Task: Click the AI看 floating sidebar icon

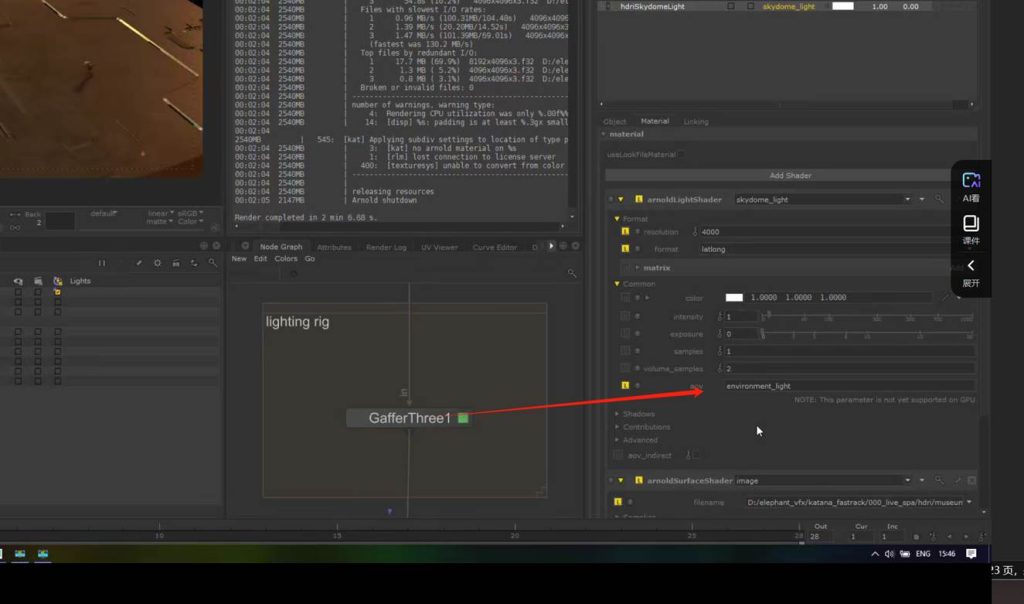Action: pos(971,184)
